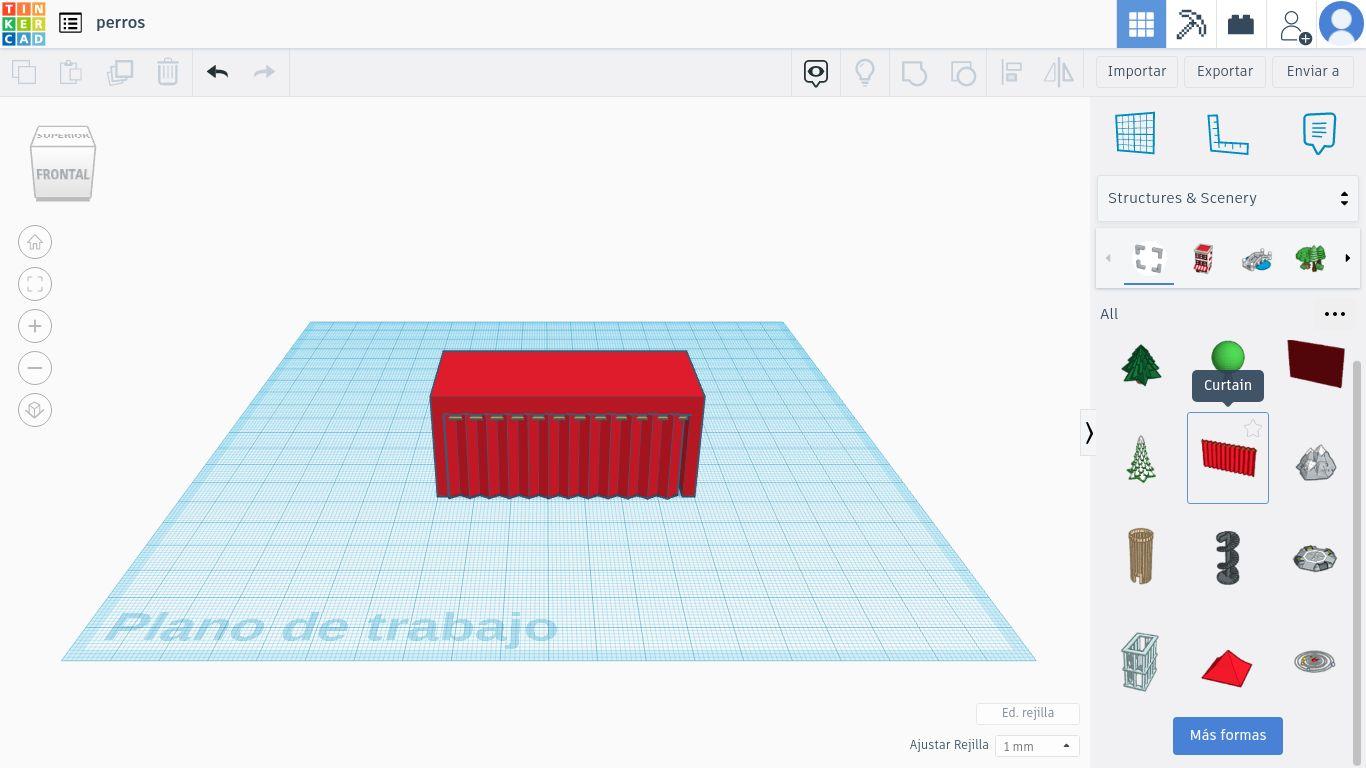Screen dimensions: 1366x768
Task: Click the Zoom out minus button
Action: pyautogui.click(x=35, y=368)
